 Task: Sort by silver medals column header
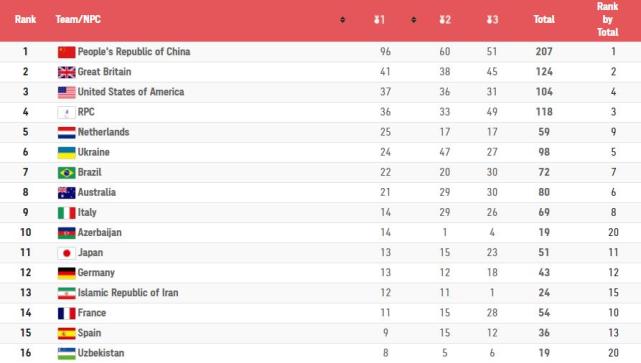coord(445,20)
